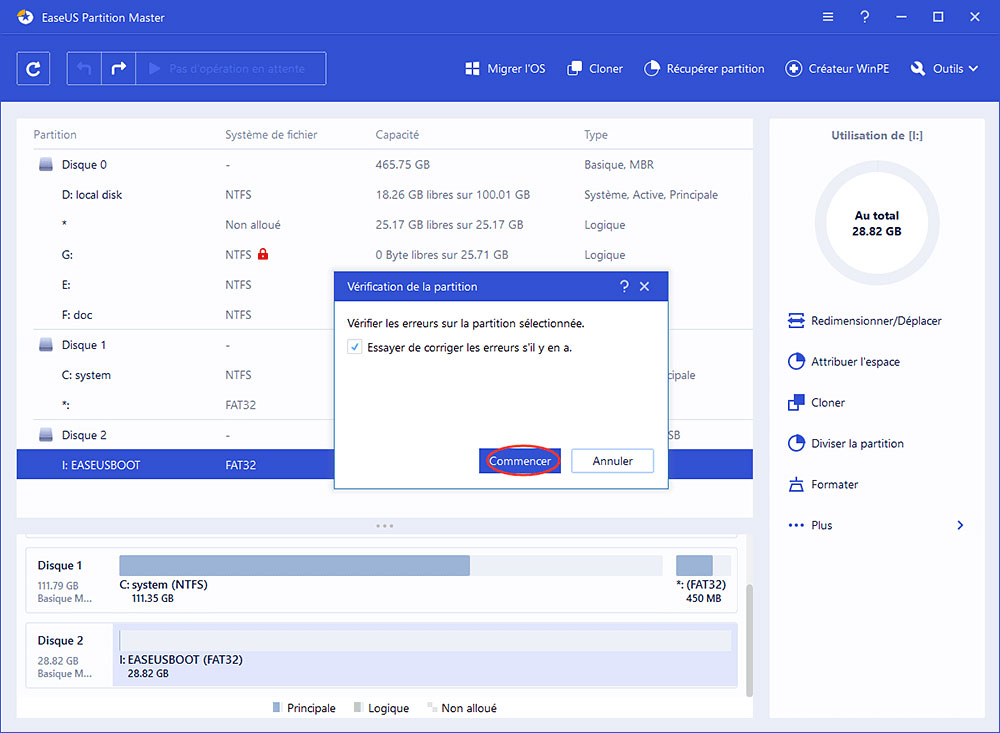
Task: Click Annuler in the dialog
Action: [612, 461]
